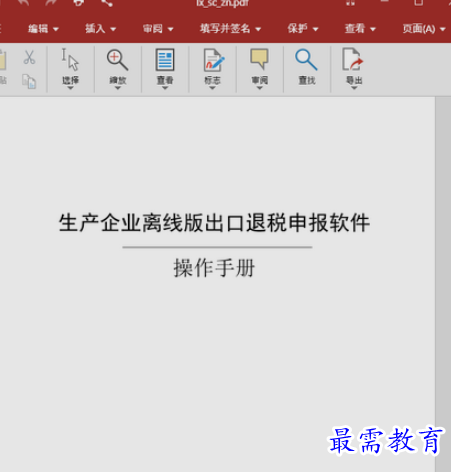Click the Copy pages icon below the scissors
The image size is (451, 472).
coord(29,81)
